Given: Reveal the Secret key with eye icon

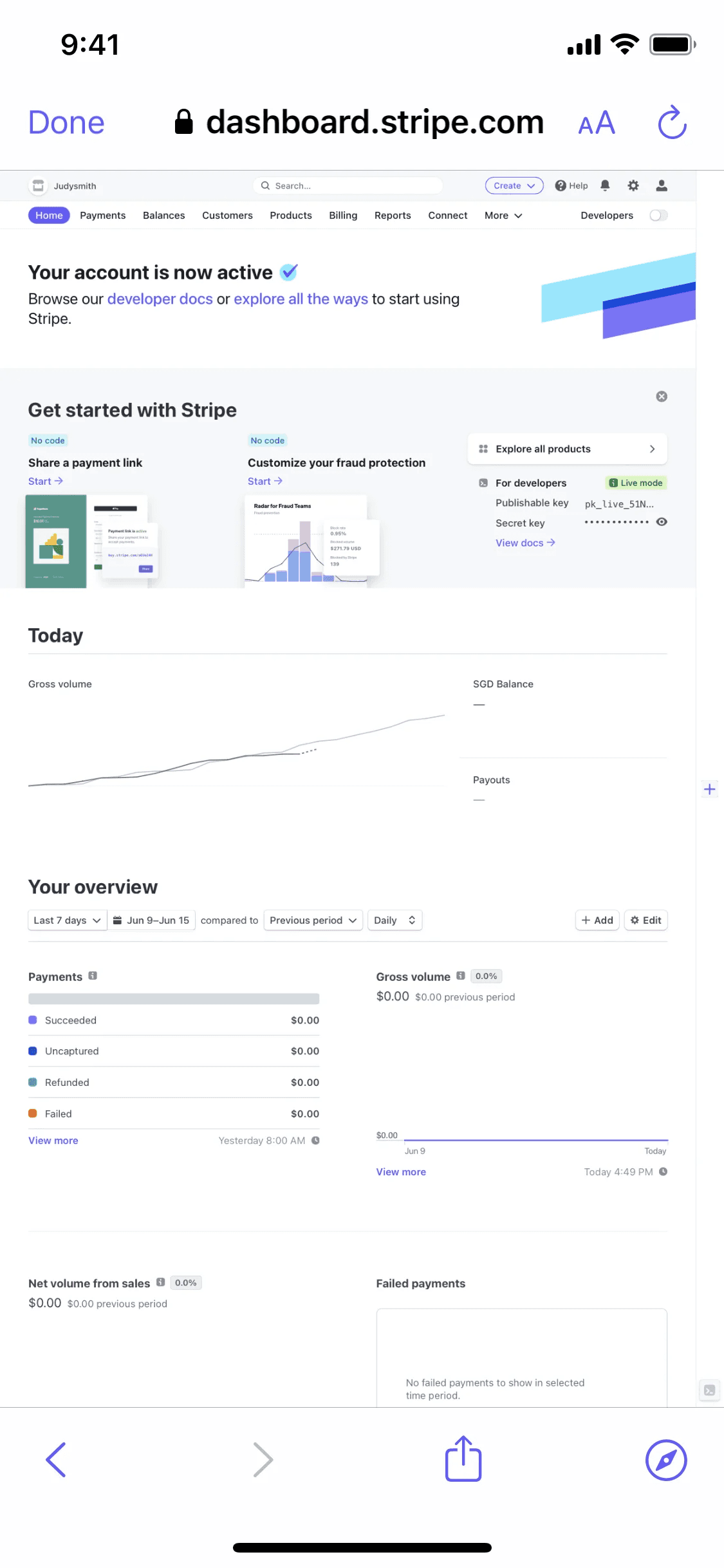Looking at the screenshot, I should click(x=662, y=522).
